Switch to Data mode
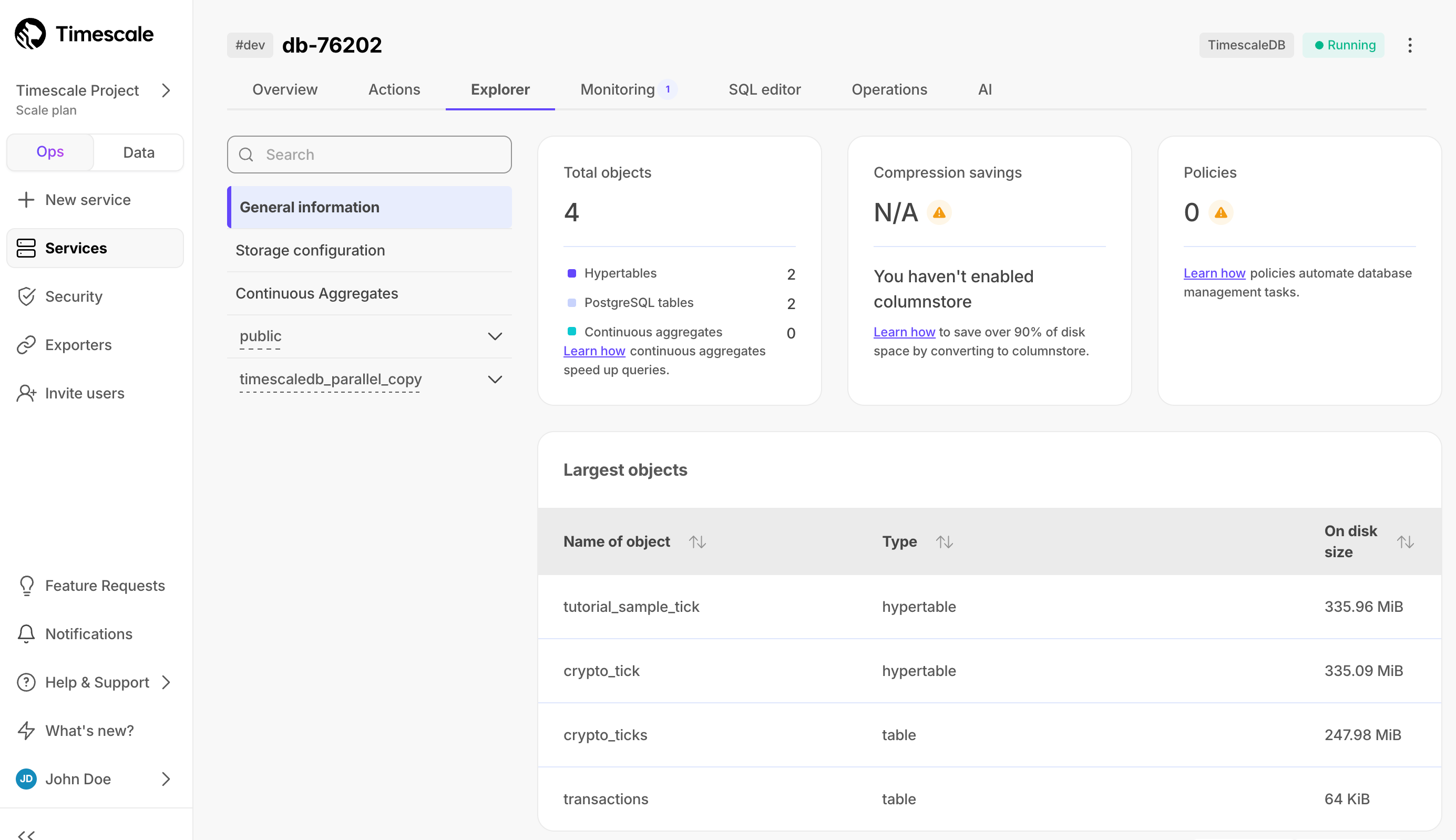This screenshot has width=1456, height=840. [138, 152]
